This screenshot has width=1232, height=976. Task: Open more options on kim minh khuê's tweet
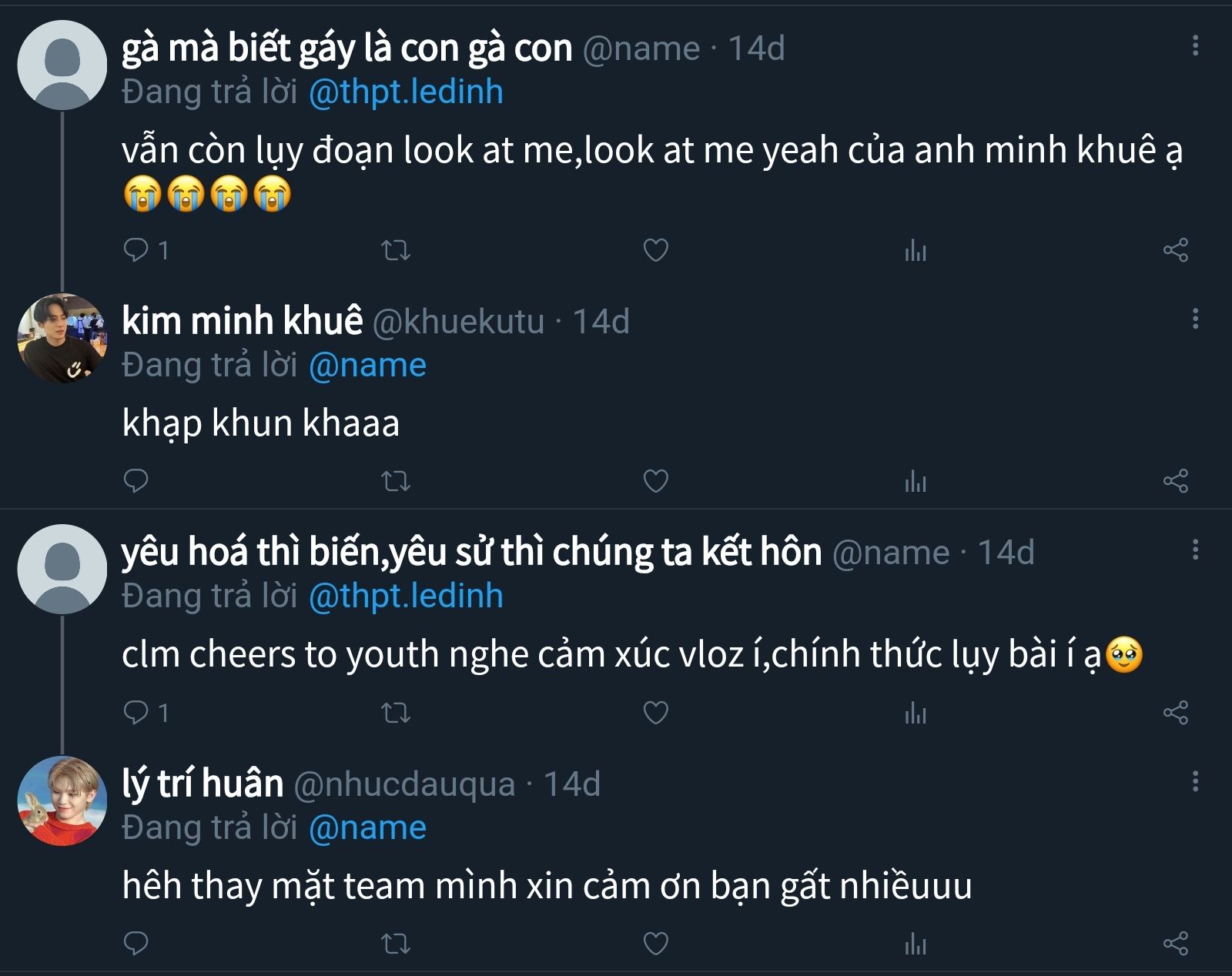point(1195,319)
